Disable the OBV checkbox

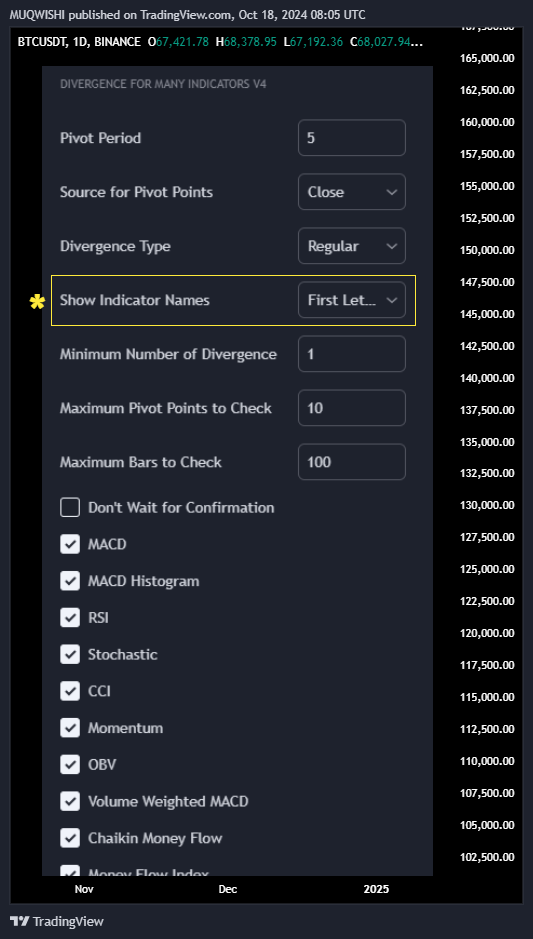70,765
